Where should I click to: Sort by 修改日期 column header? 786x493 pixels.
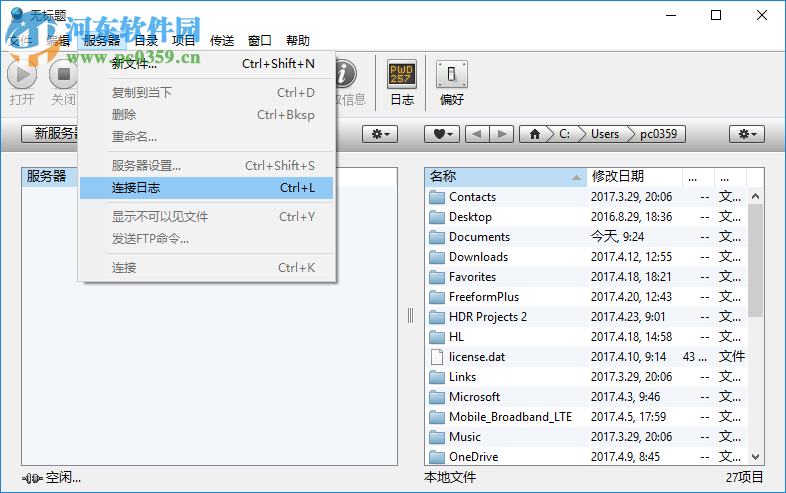[635, 177]
